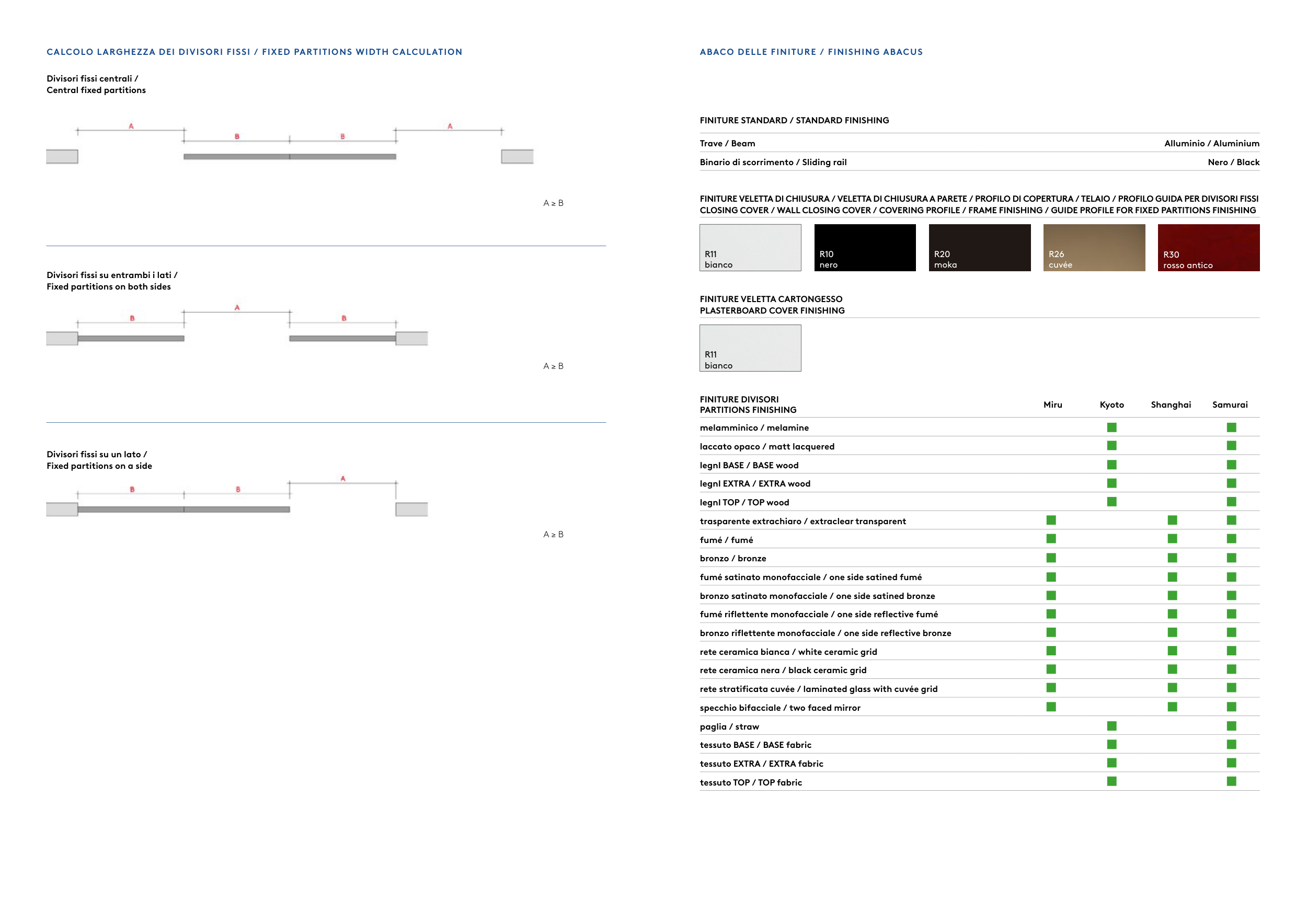Pick the R26 cuvée swatch
This screenshot has height=924, width=1307.
pos(1094,248)
